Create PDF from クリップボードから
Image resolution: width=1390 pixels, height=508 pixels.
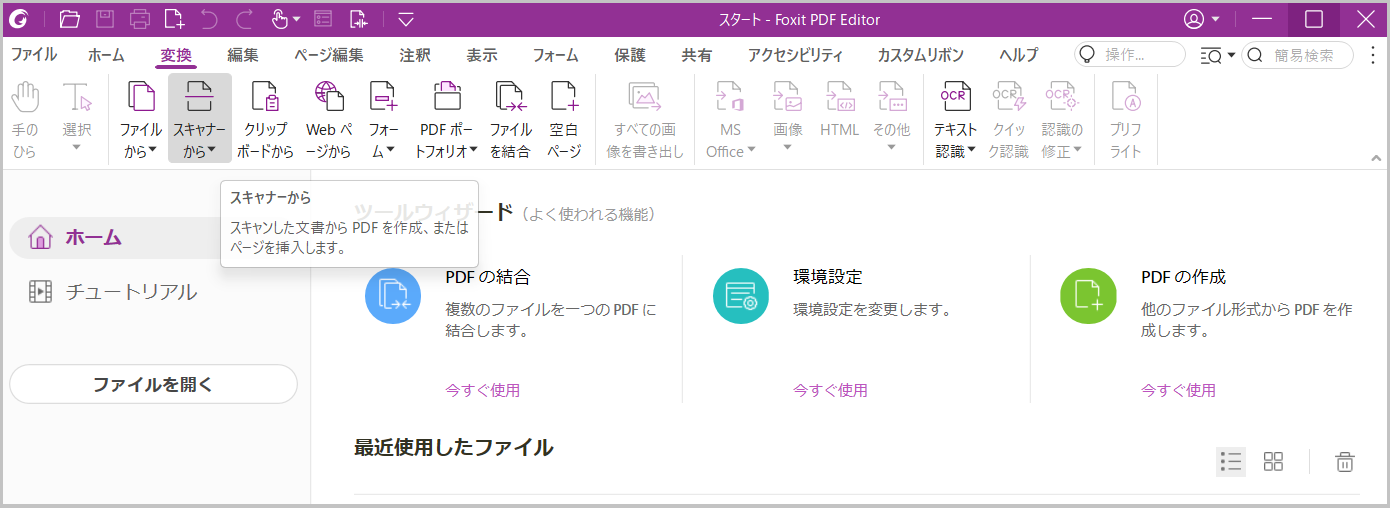click(x=265, y=120)
